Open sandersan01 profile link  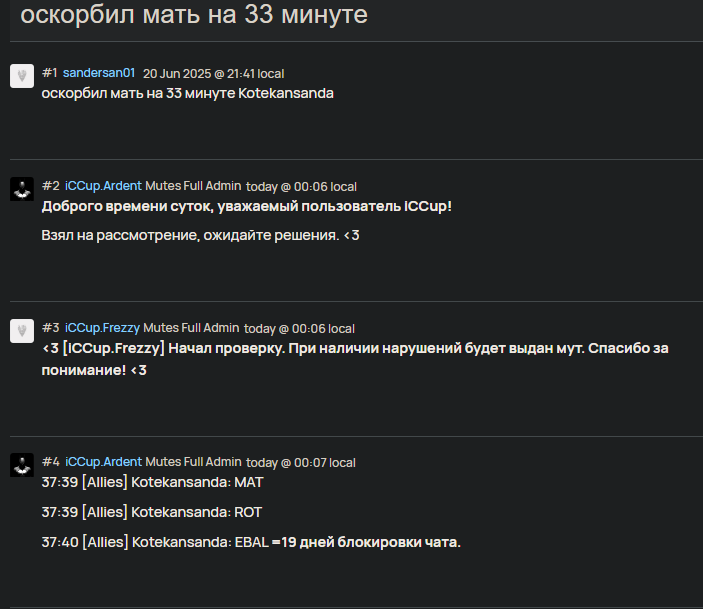coord(99,73)
